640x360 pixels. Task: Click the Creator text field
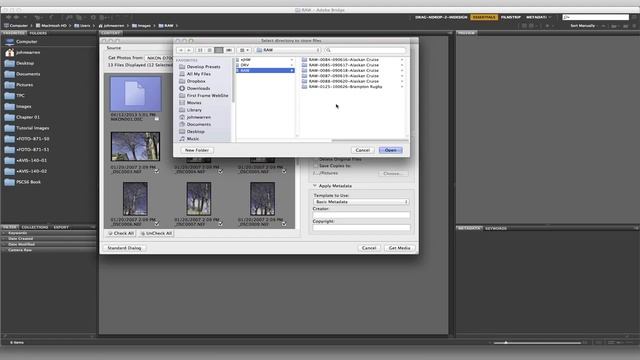(x=361, y=215)
